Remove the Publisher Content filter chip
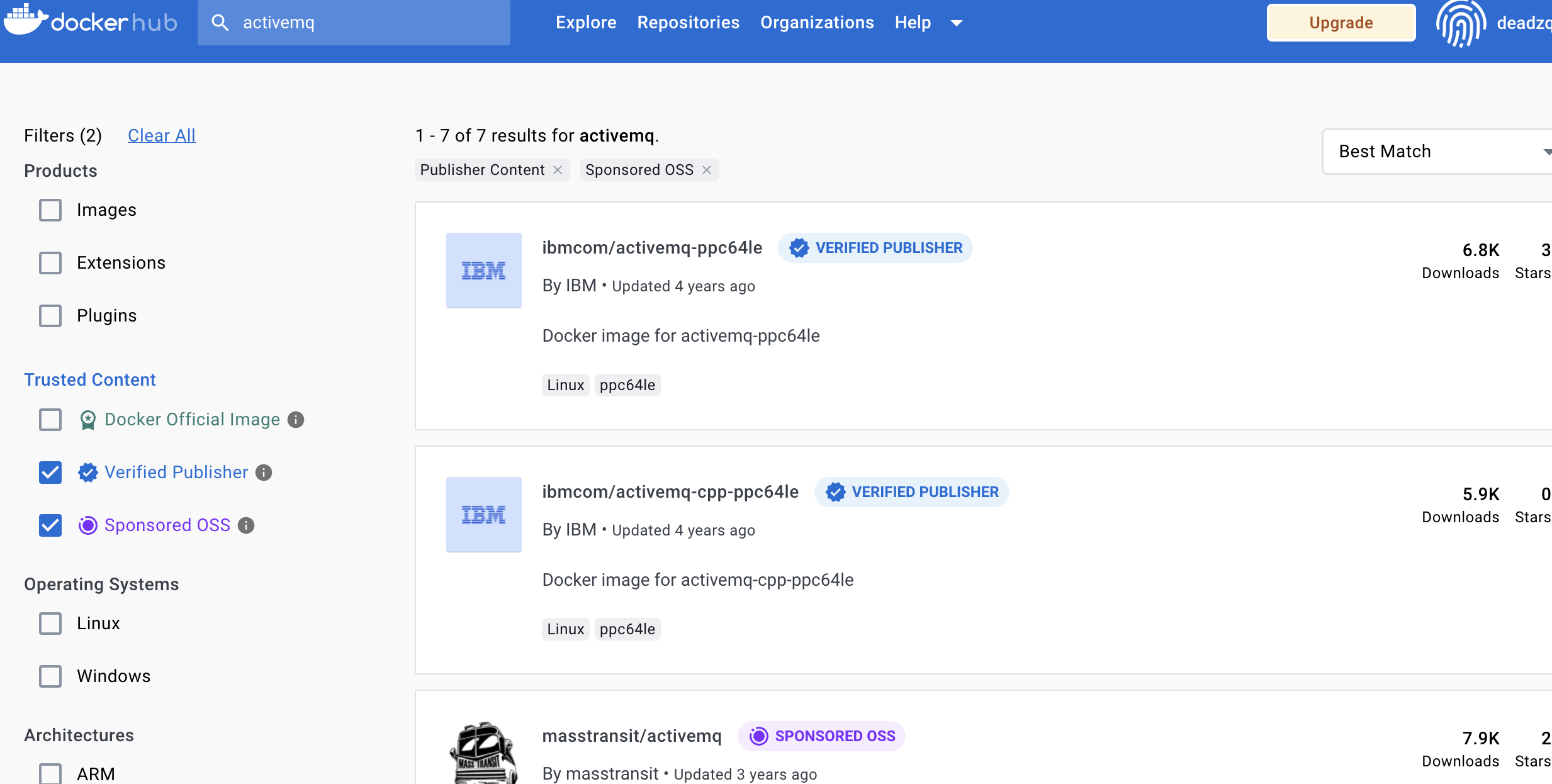1552x784 pixels. [558, 170]
